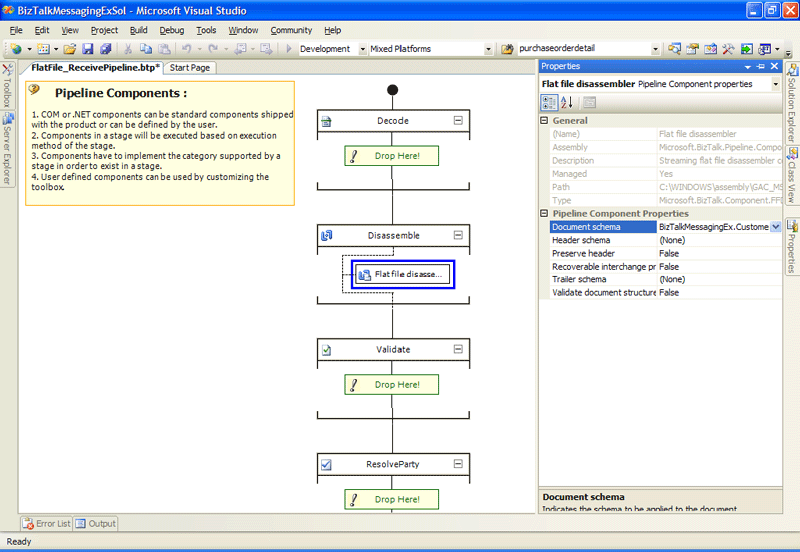Click the Validate stage icon
Image resolution: width=800 pixels, height=552 pixels.
tap(327, 350)
